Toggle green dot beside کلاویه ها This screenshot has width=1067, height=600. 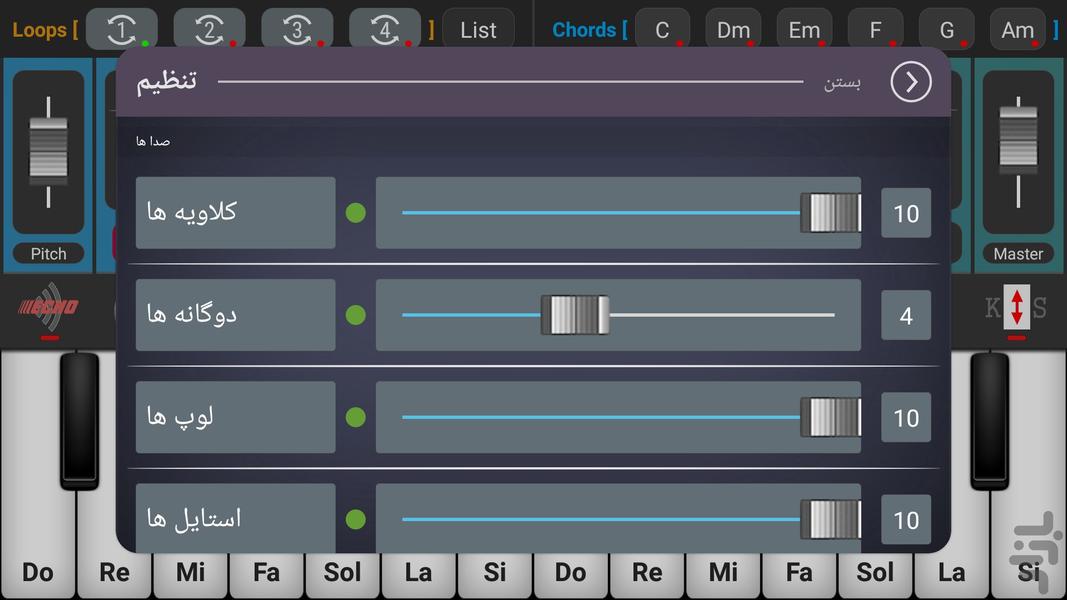pos(355,213)
